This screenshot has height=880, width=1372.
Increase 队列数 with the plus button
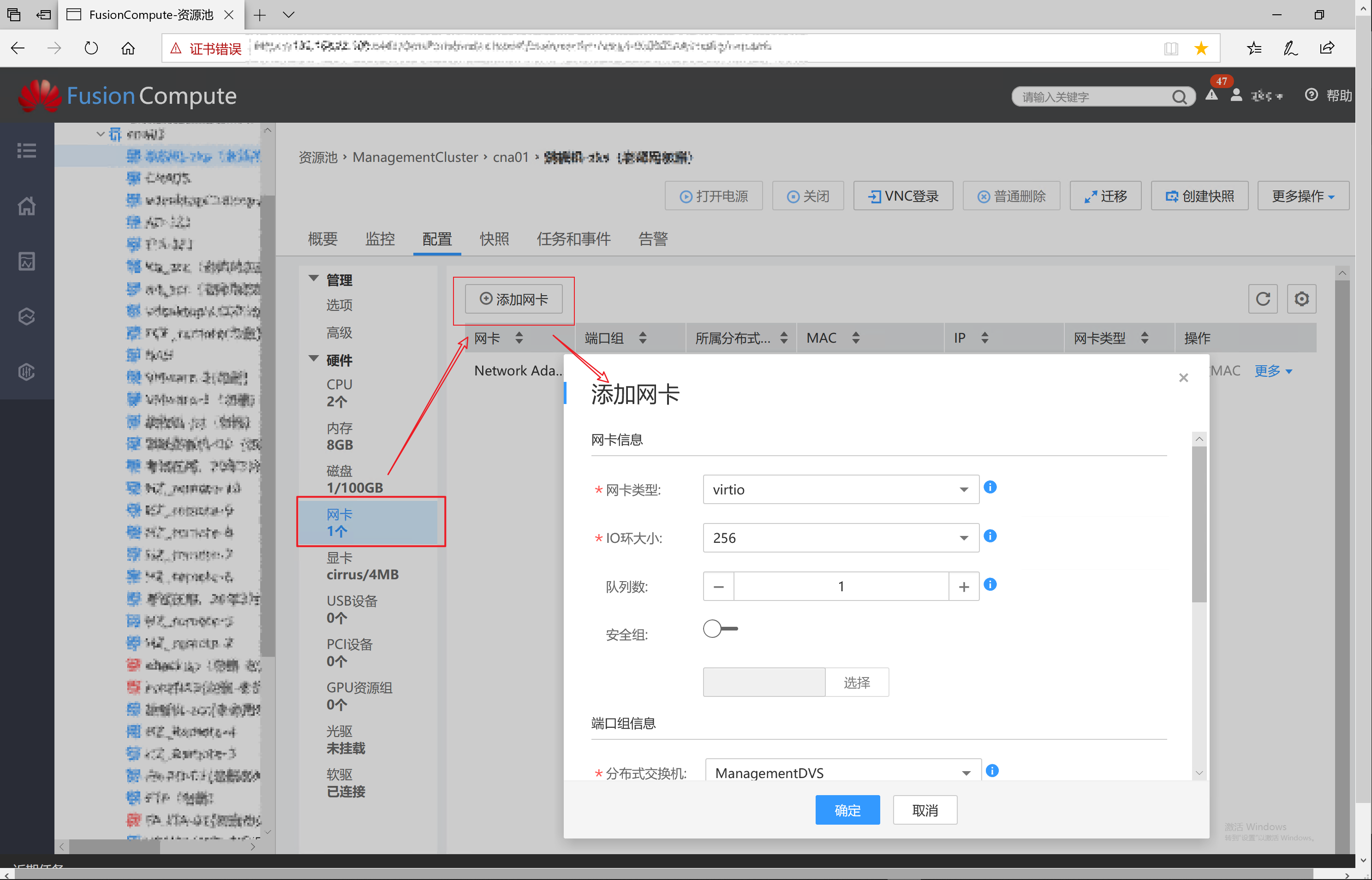click(963, 587)
